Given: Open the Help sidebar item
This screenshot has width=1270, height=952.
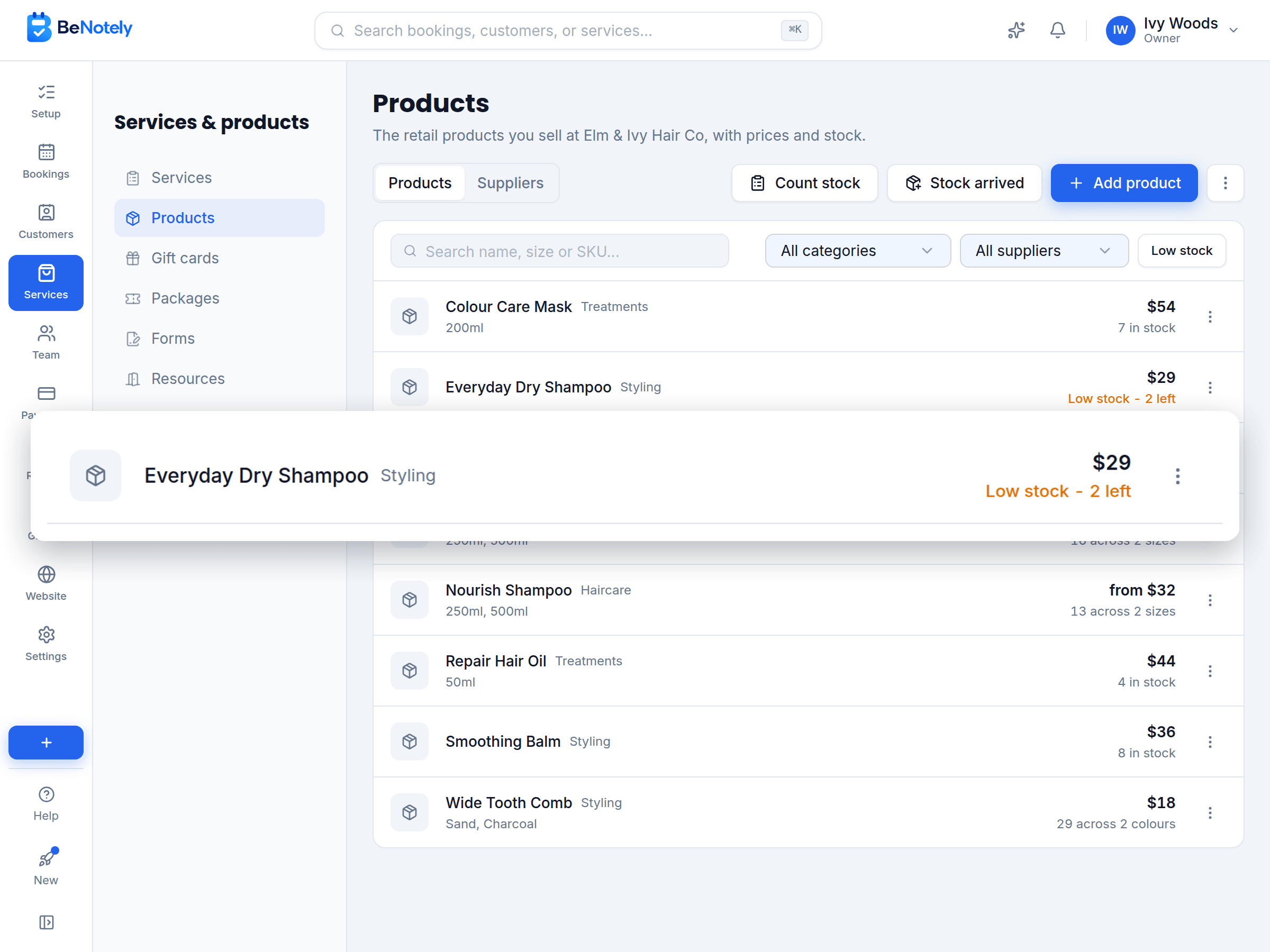Looking at the screenshot, I should [x=46, y=803].
